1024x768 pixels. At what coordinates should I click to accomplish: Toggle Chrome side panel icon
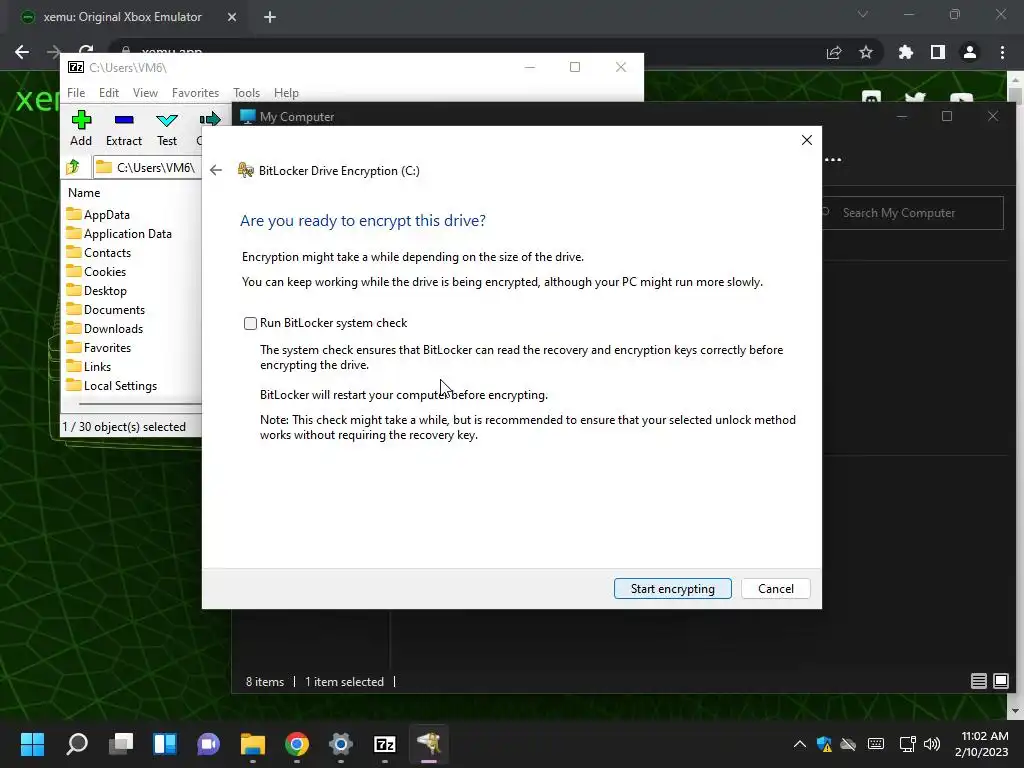[x=938, y=52]
